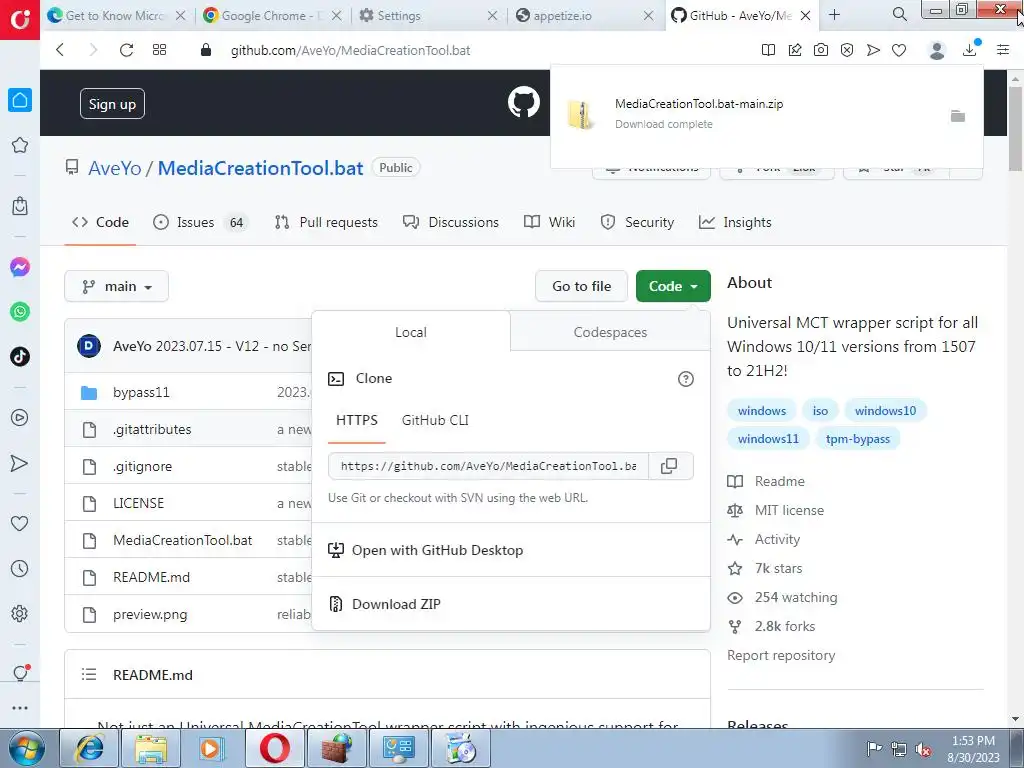The height and width of the screenshot is (768, 1024).
Task: Open ad blocker shield icon
Action: pyautogui.click(x=847, y=50)
